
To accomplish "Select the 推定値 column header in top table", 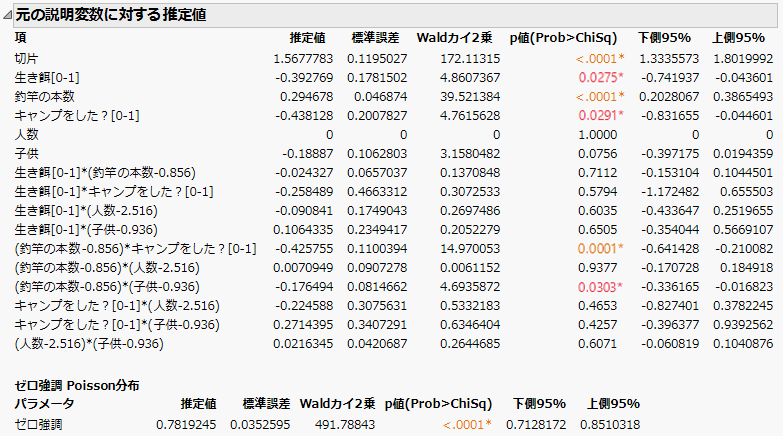I will (x=308, y=37).
